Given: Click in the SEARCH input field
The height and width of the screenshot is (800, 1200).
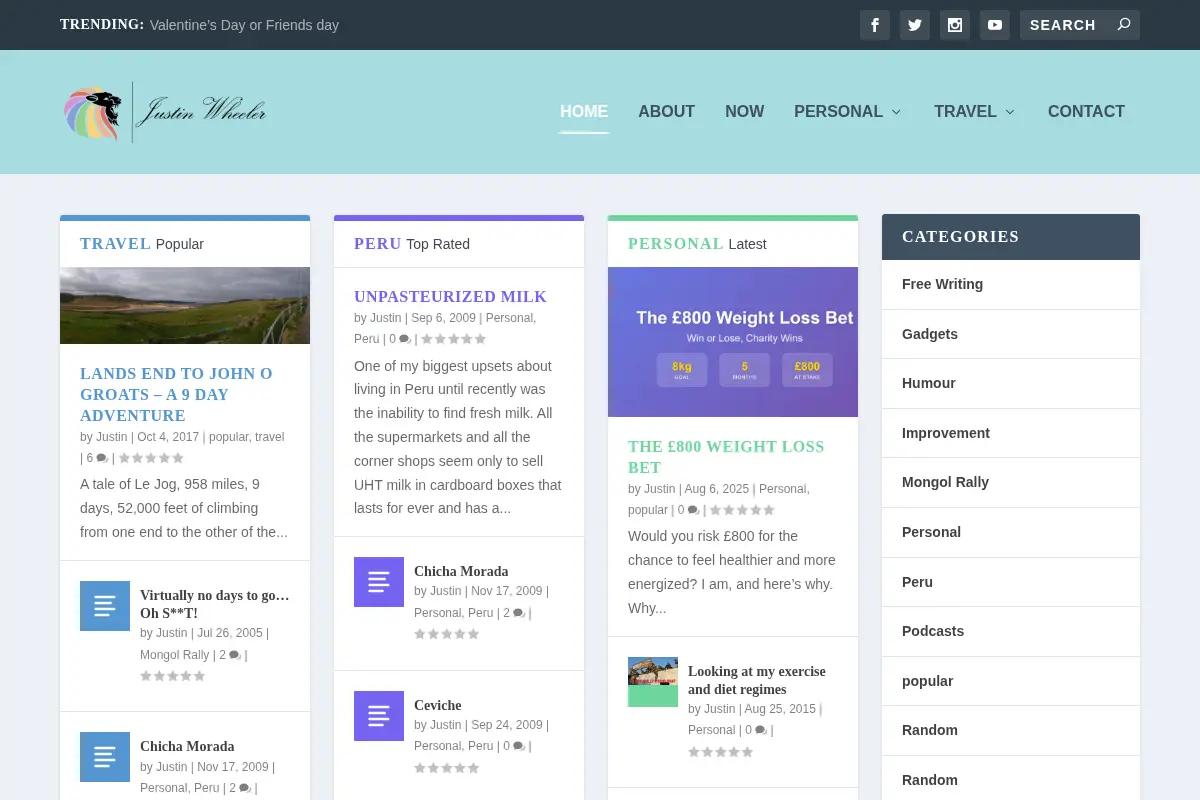Looking at the screenshot, I should tap(1066, 25).
